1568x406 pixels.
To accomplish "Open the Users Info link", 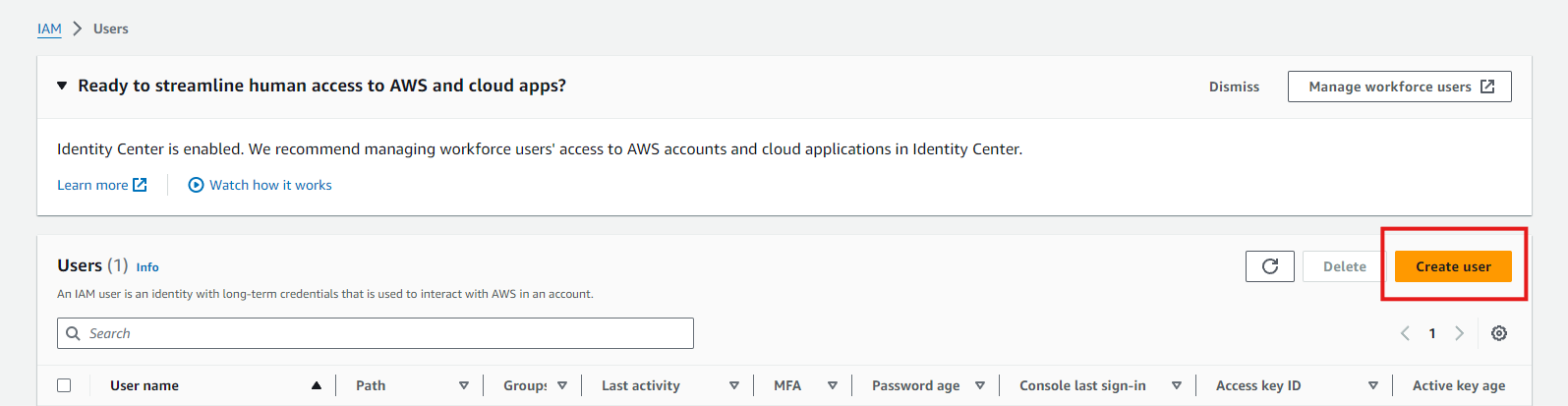I will click(147, 267).
